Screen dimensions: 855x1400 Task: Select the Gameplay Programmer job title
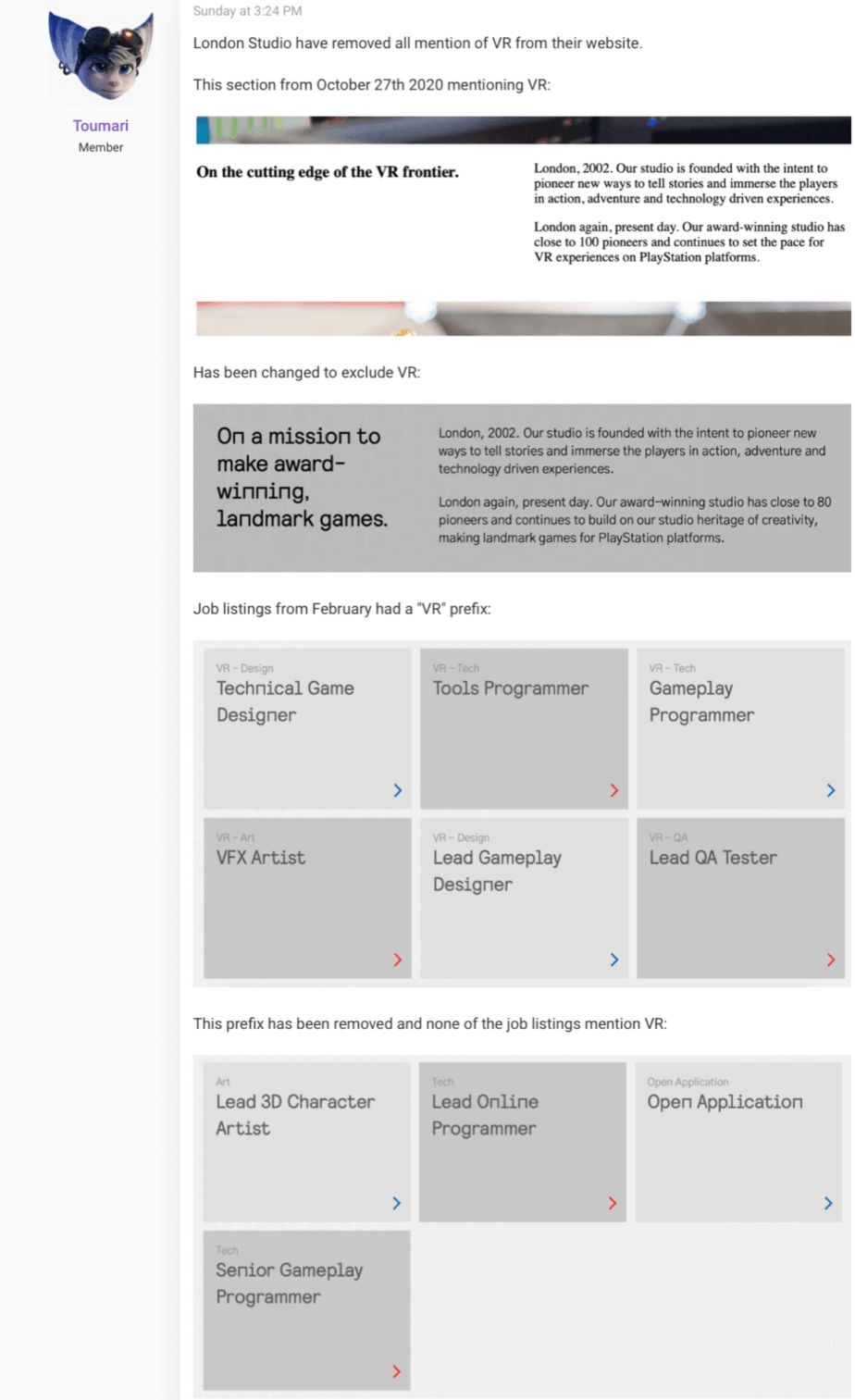[701, 701]
